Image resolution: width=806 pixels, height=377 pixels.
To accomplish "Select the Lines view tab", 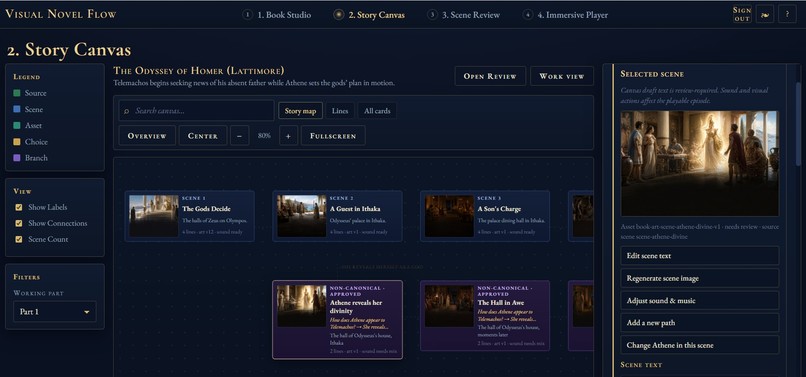I will tap(340, 111).
